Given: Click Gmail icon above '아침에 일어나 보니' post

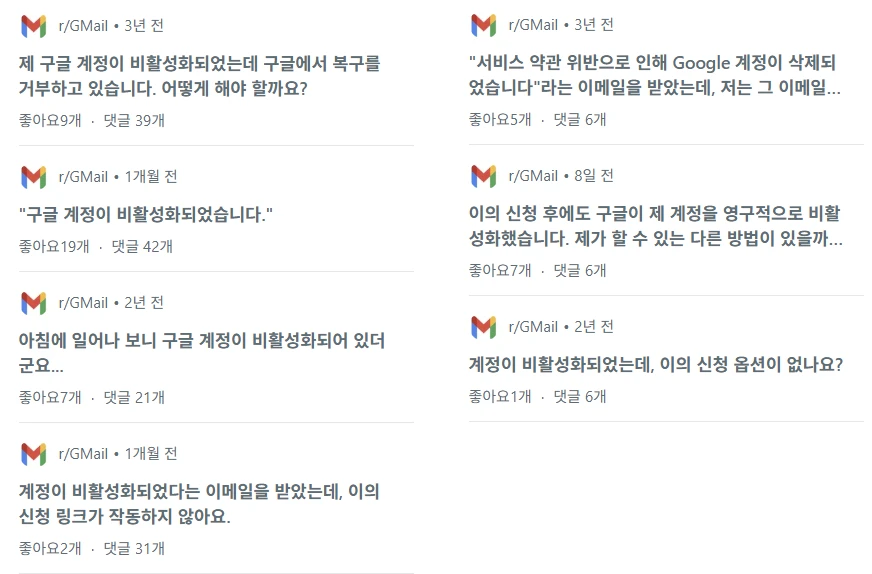Looking at the screenshot, I should click(33, 303).
